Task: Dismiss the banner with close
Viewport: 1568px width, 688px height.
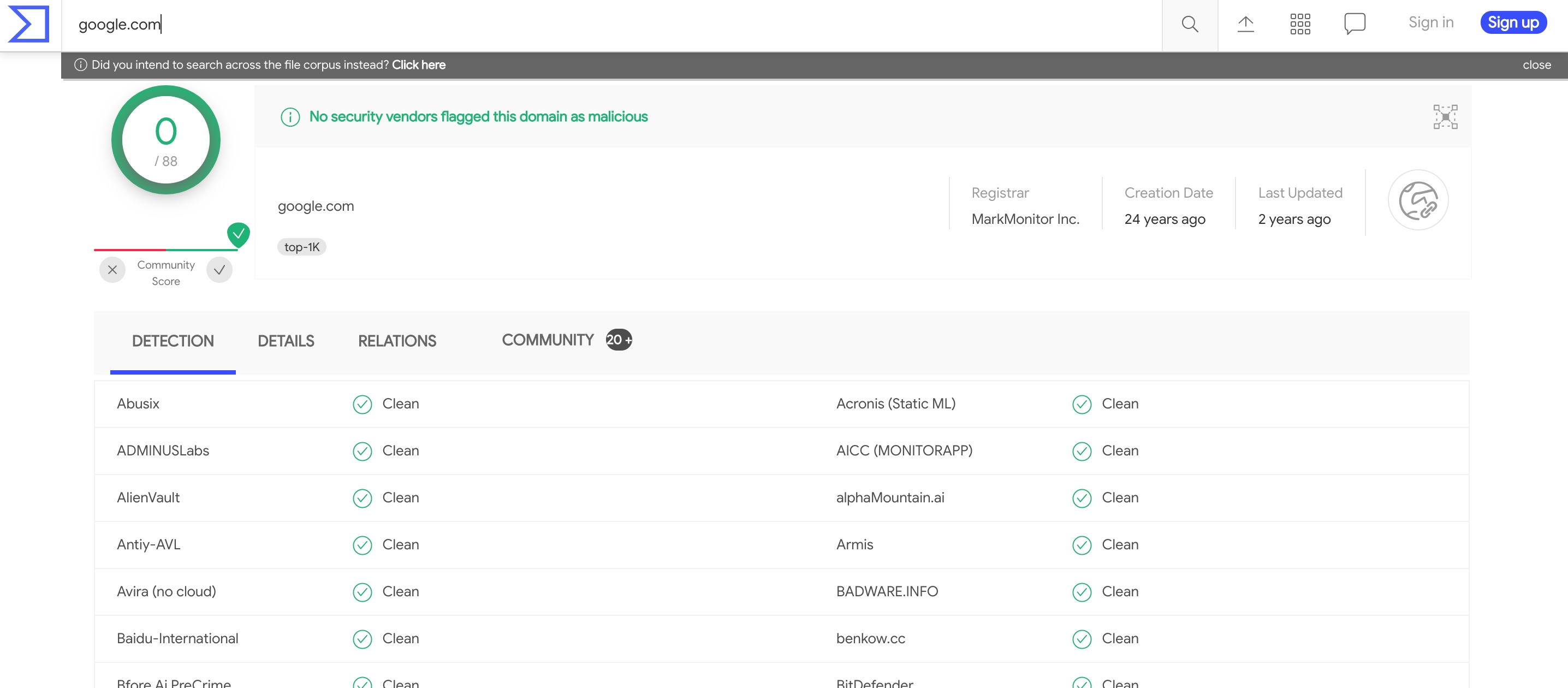Action: 1536,65
